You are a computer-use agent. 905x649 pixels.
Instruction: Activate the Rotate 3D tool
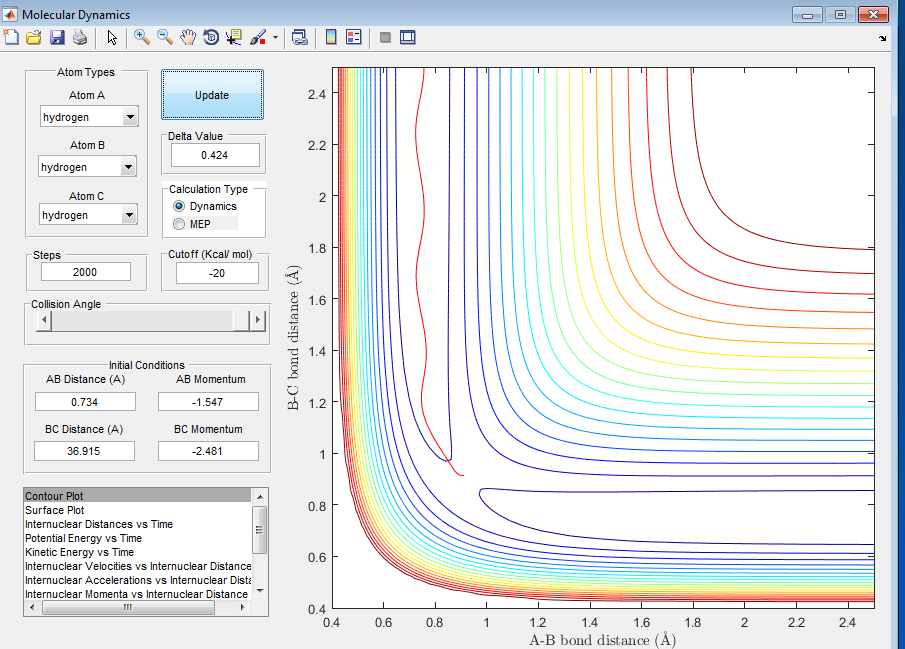click(211, 37)
